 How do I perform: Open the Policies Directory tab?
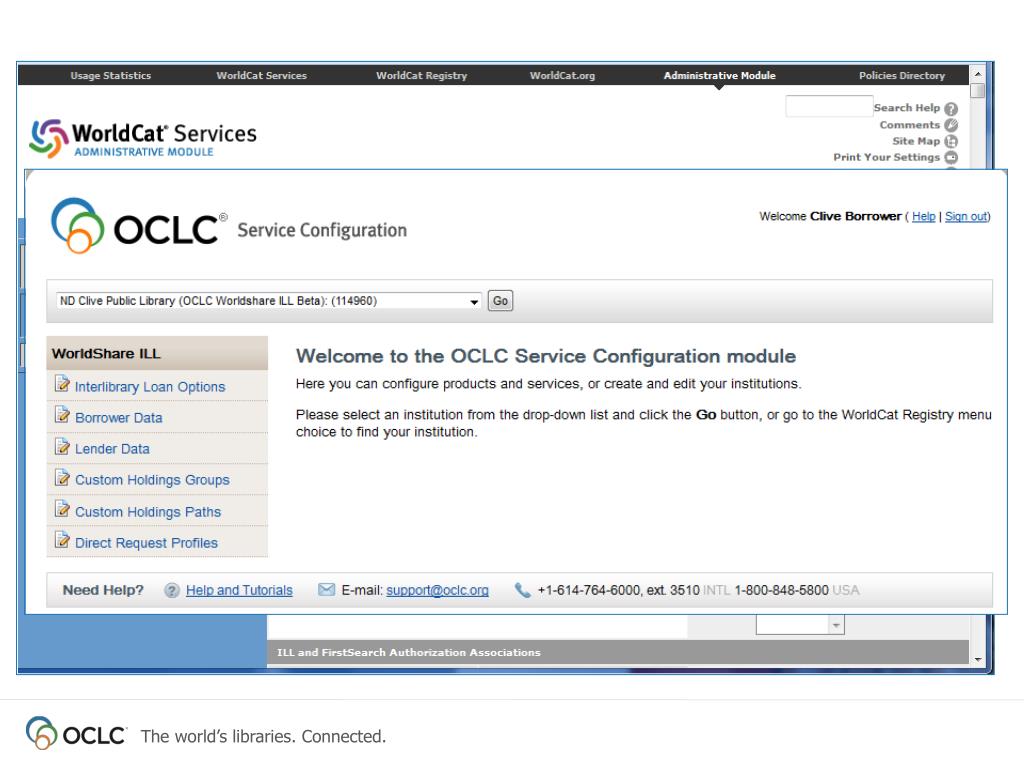(x=902, y=76)
